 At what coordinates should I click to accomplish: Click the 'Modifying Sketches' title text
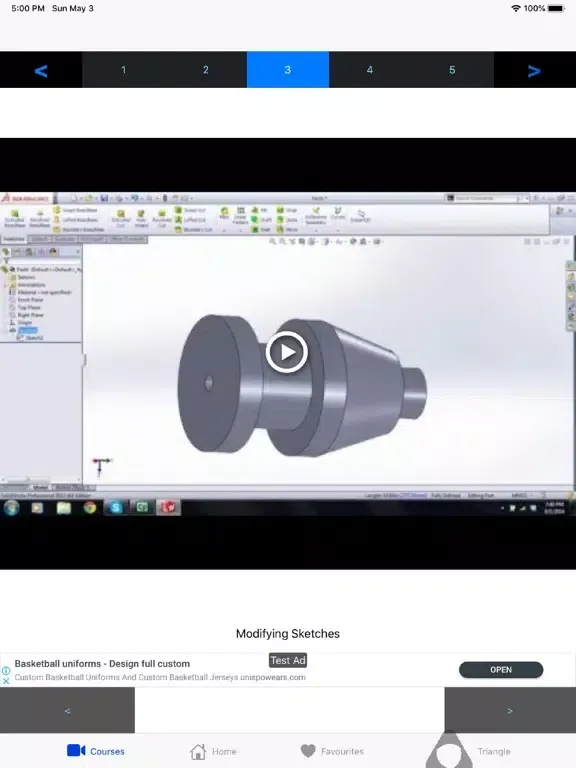tap(288, 633)
